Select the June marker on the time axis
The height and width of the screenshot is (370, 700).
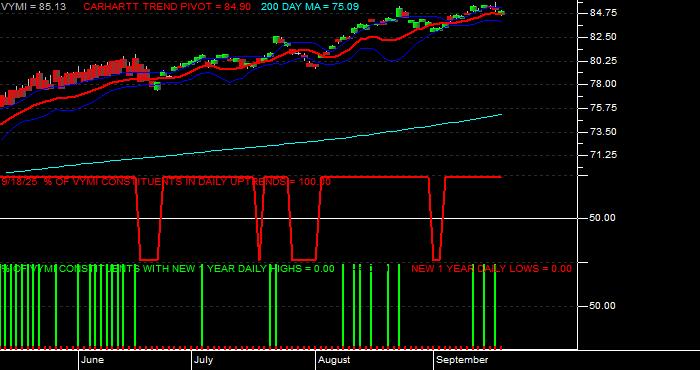(93, 360)
